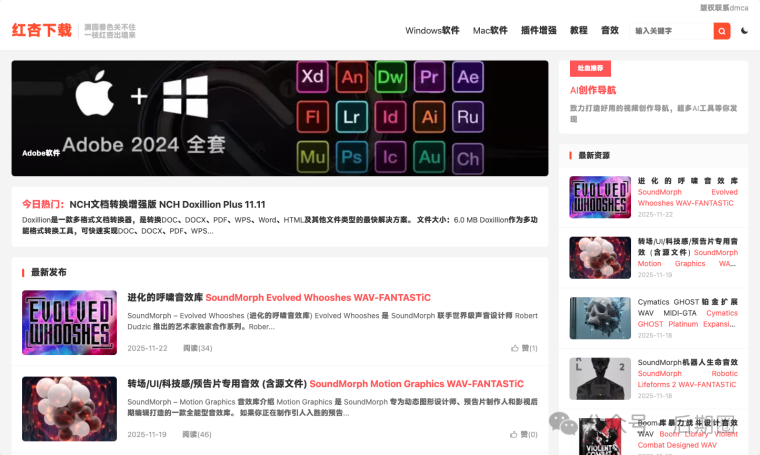Click the Mu icon in Adobe banner
760x455 pixels.
pyautogui.click(x=313, y=157)
